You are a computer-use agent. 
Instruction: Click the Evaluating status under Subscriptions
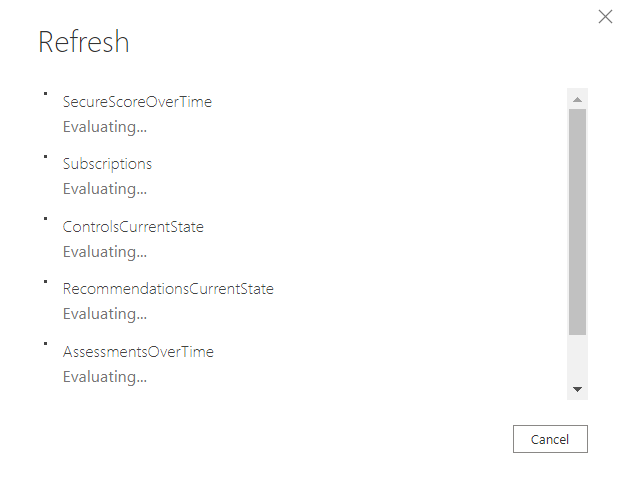pyautogui.click(x=105, y=189)
